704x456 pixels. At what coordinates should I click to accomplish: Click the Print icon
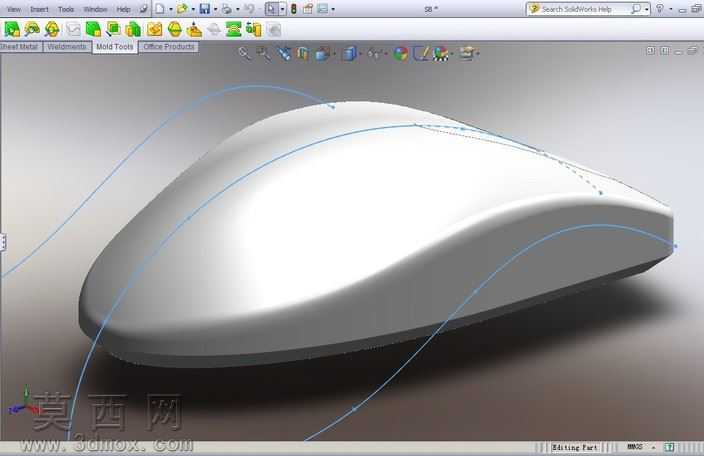(227, 9)
